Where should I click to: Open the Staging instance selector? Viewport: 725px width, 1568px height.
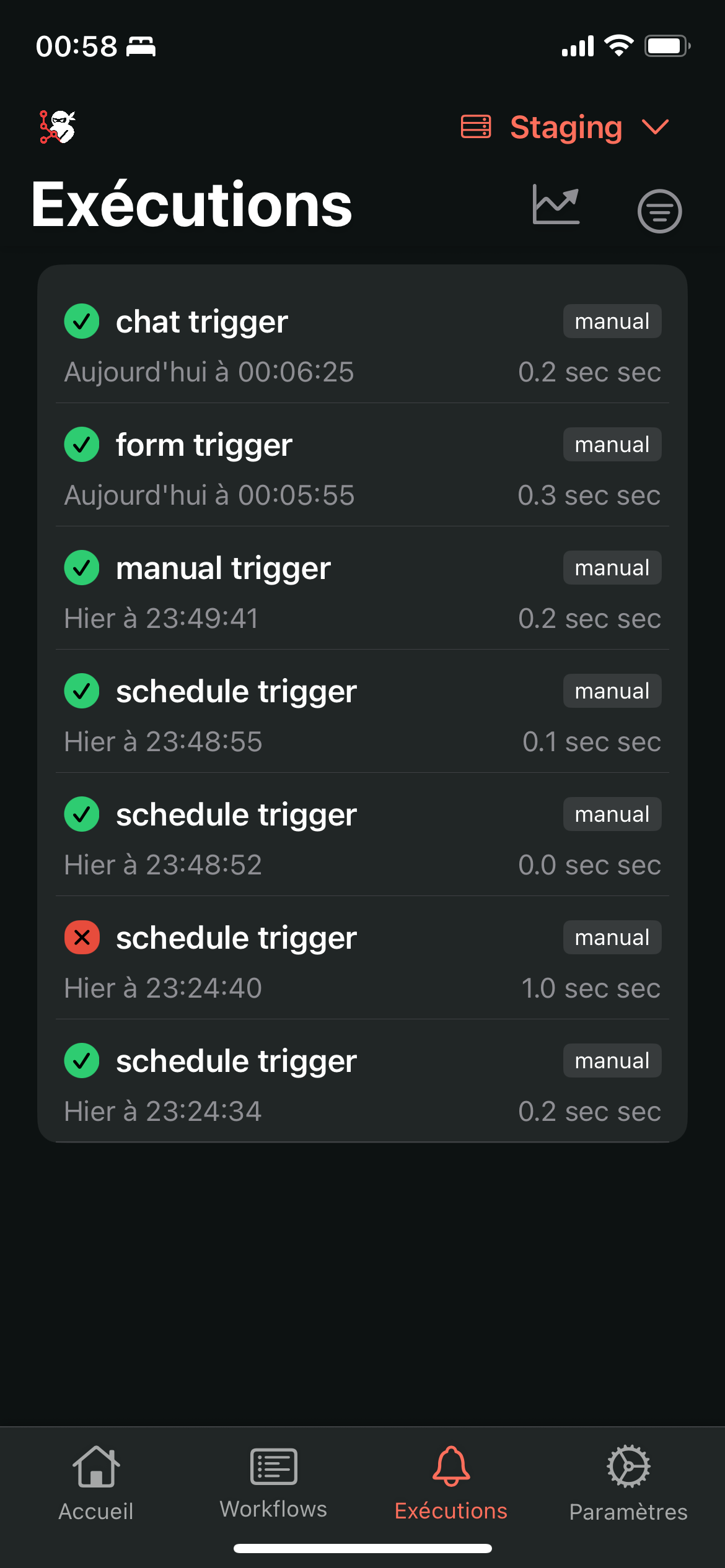[565, 127]
